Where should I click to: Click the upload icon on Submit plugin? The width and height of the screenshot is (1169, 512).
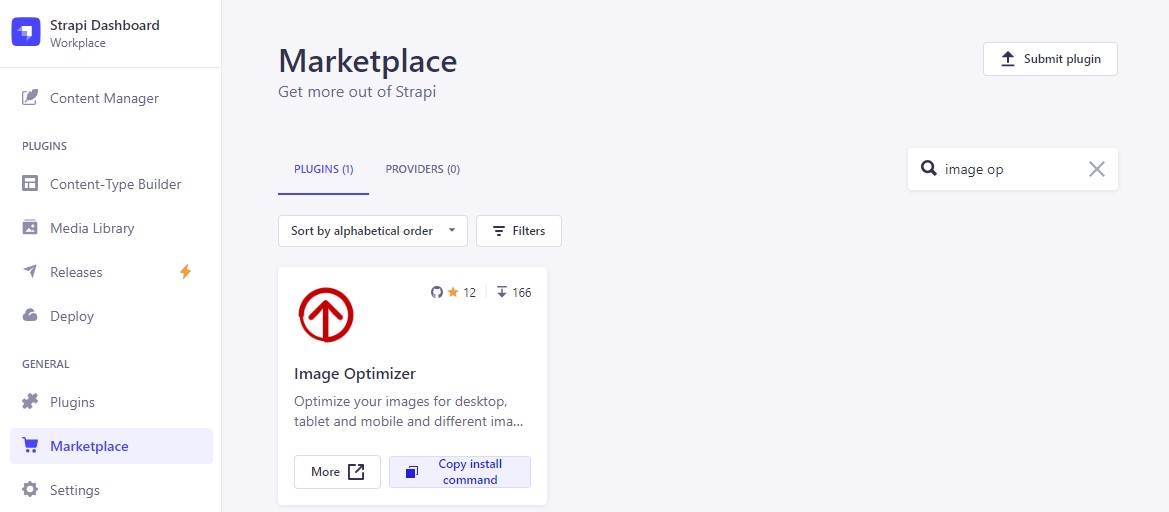tap(1008, 59)
